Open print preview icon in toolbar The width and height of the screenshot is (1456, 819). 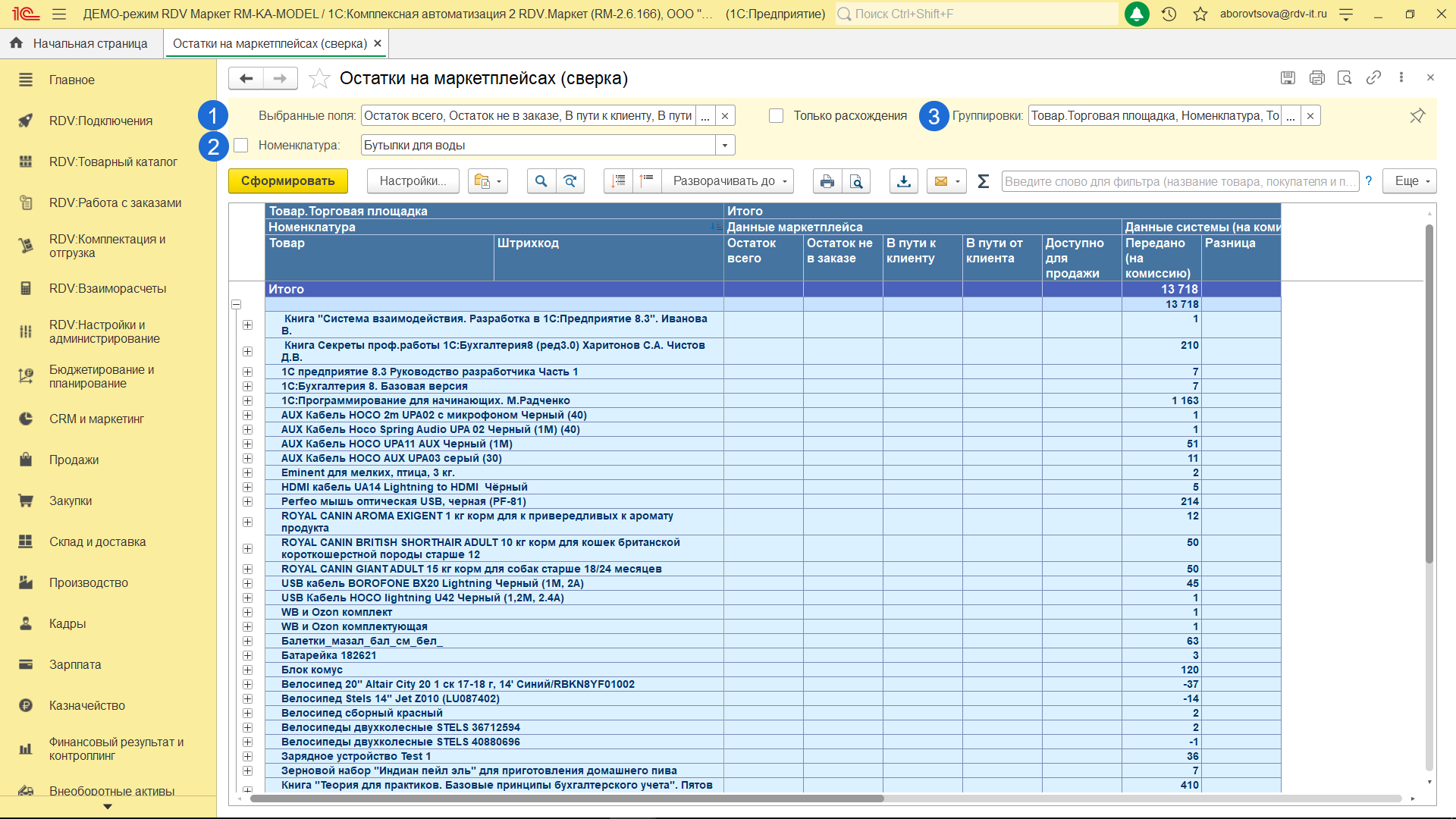(856, 181)
